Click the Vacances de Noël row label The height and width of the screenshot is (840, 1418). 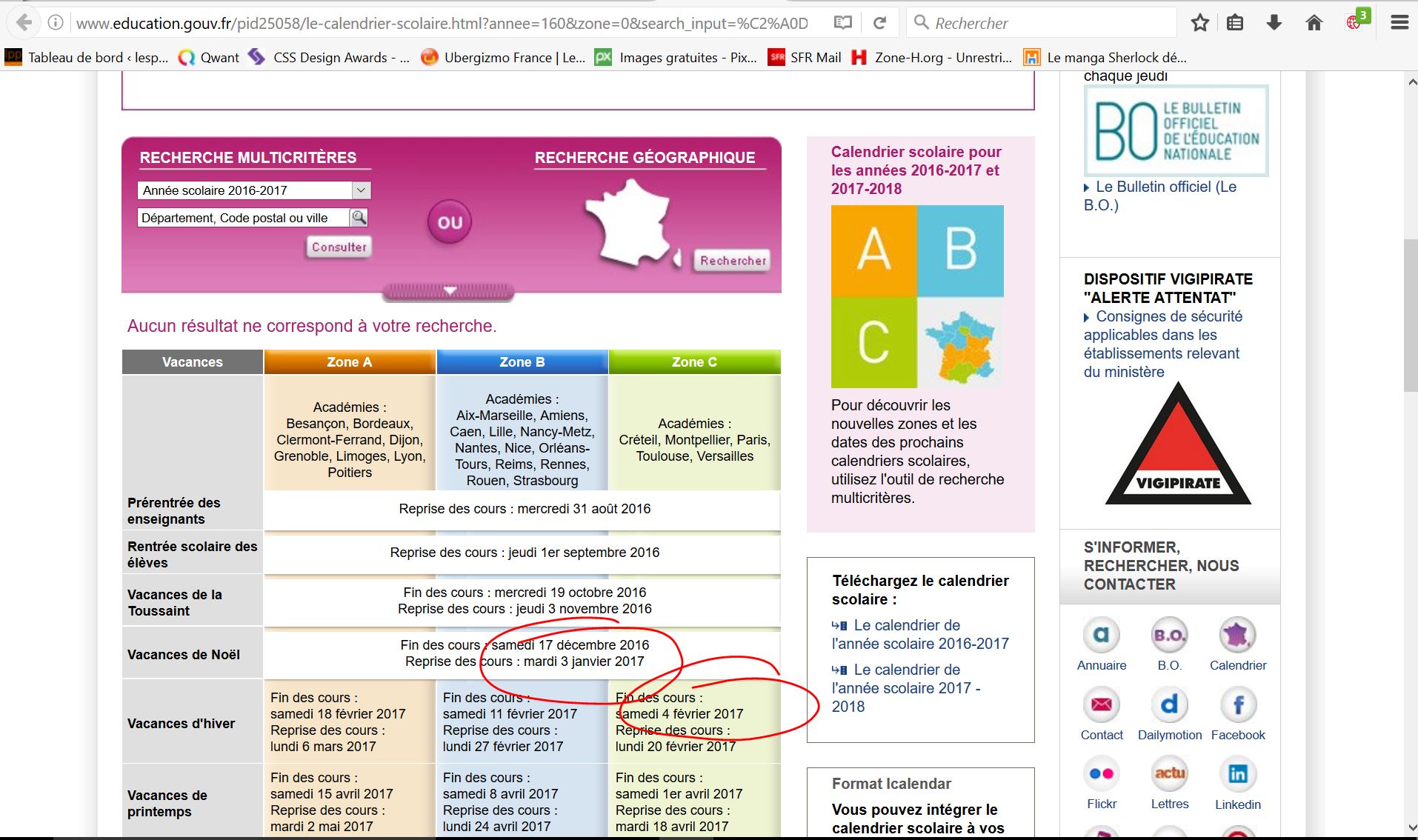(x=184, y=655)
